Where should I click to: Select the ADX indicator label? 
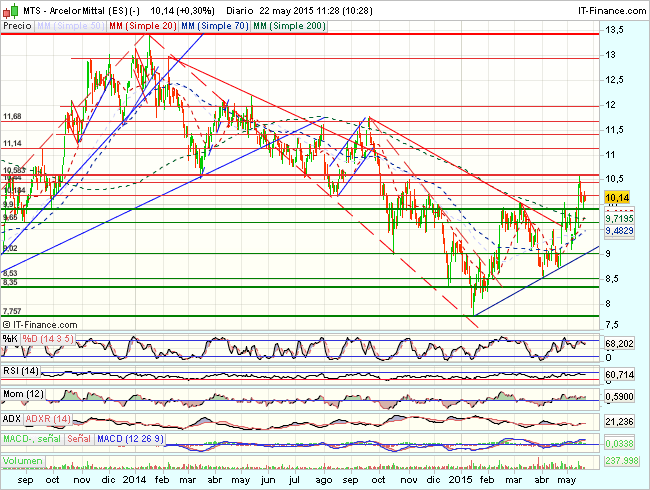click(x=11, y=419)
